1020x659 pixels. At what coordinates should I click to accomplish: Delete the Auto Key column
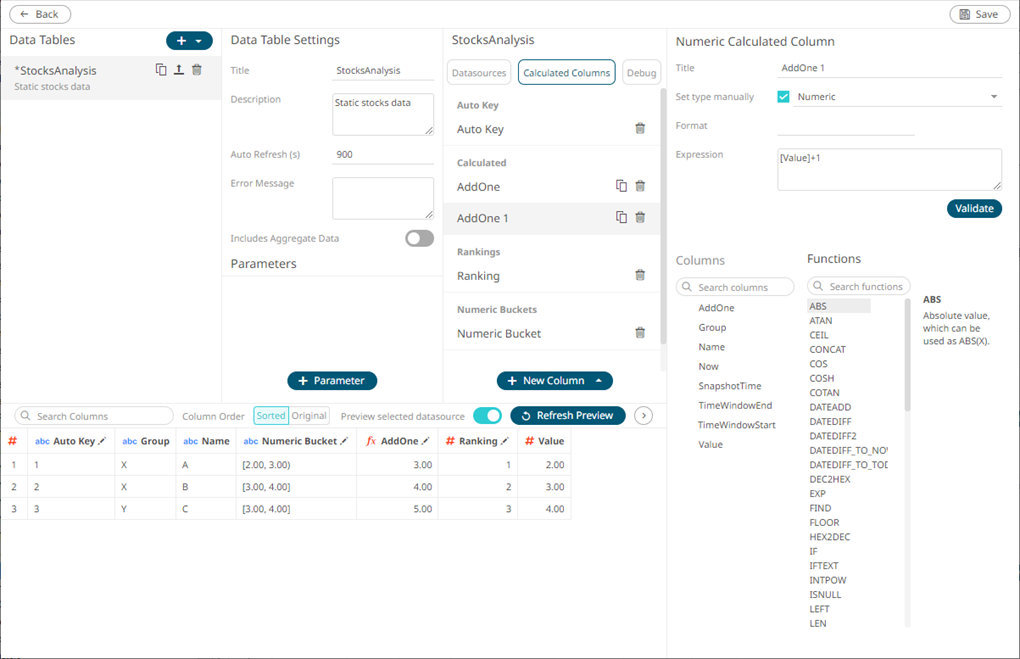[640, 129]
